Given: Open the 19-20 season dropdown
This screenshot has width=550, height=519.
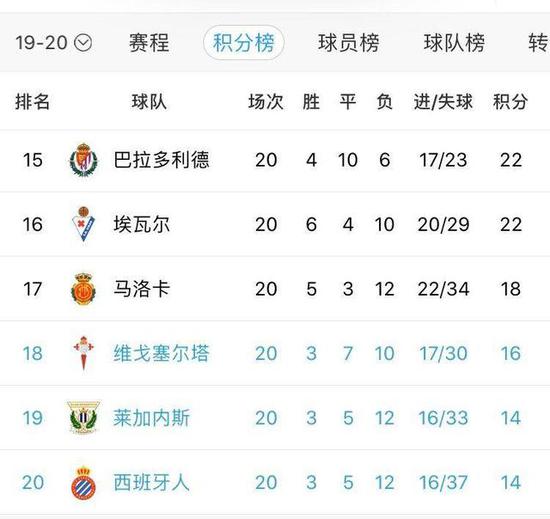Looking at the screenshot, I should point(54,43).
